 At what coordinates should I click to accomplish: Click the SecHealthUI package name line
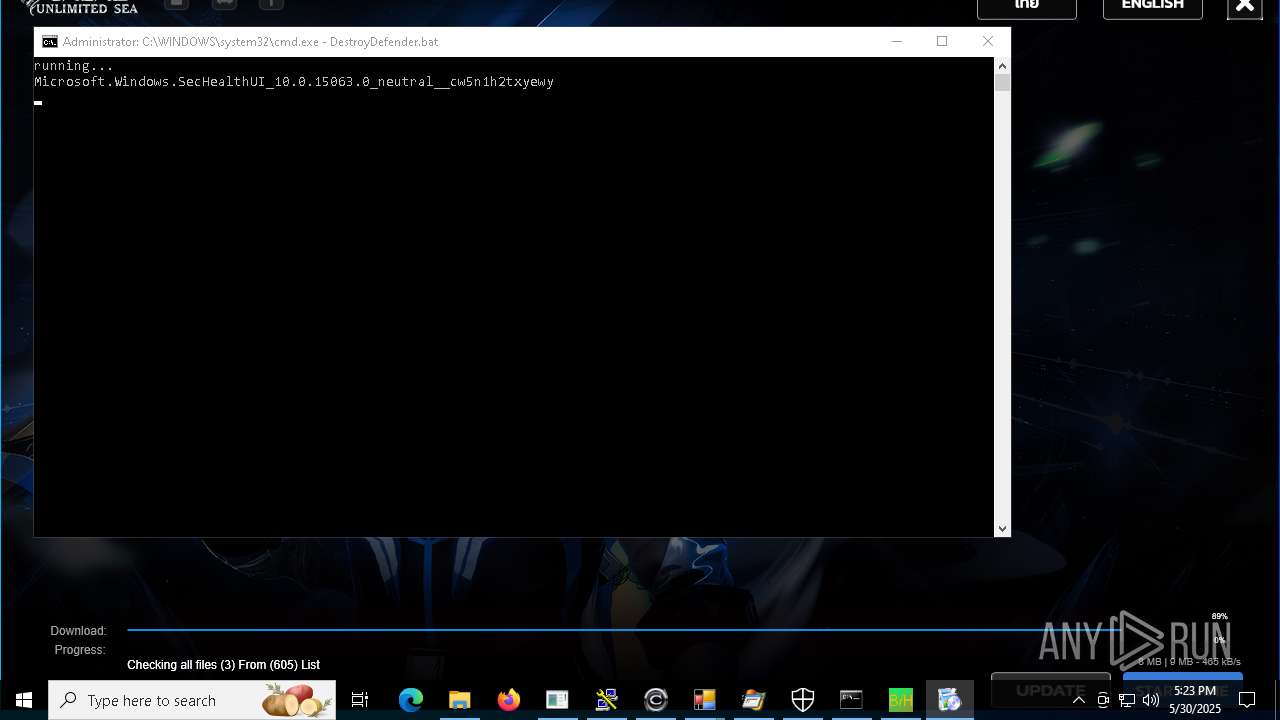pos(294,82)
